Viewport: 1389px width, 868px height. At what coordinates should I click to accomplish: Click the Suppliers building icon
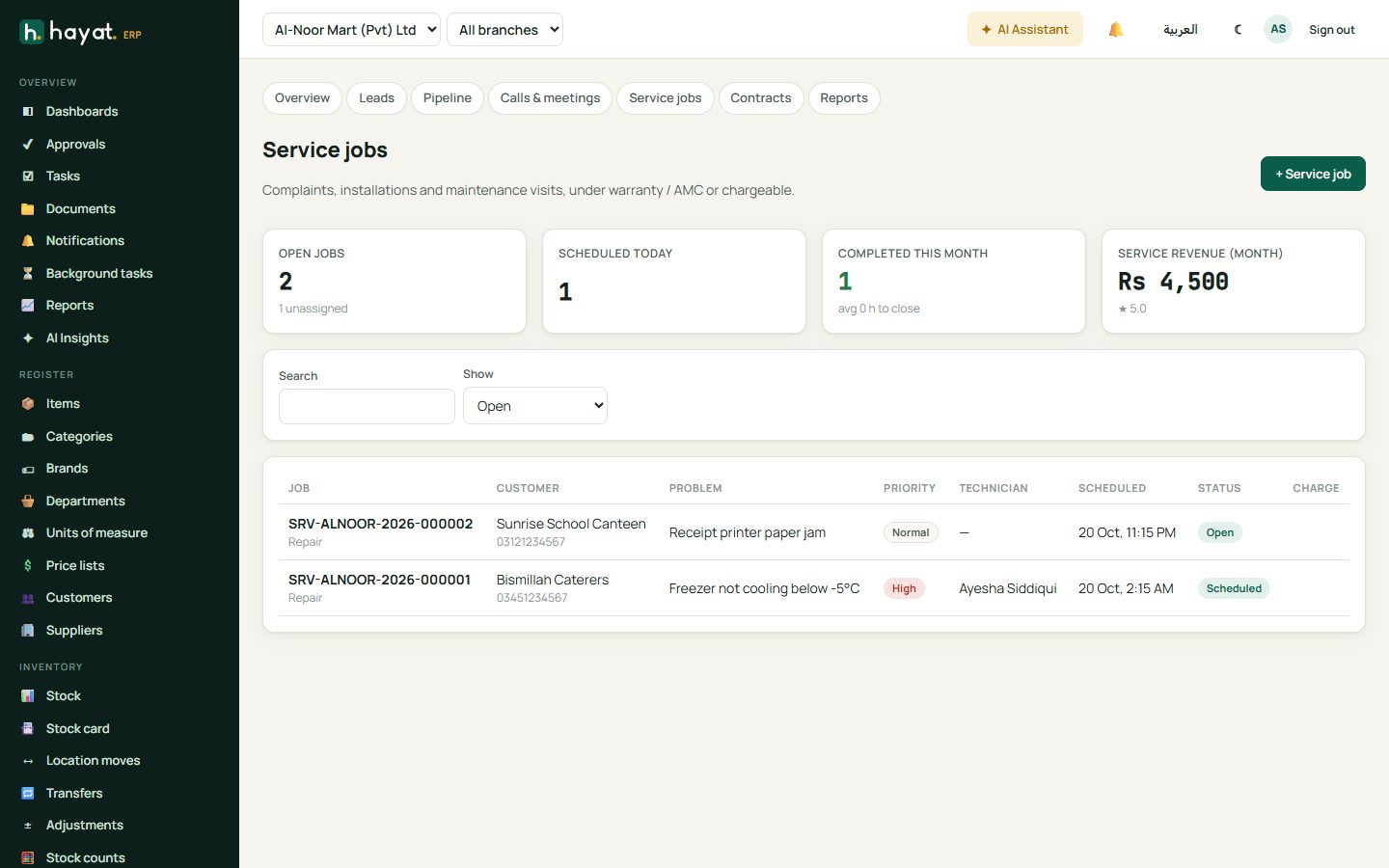click(x=28, y=631)
